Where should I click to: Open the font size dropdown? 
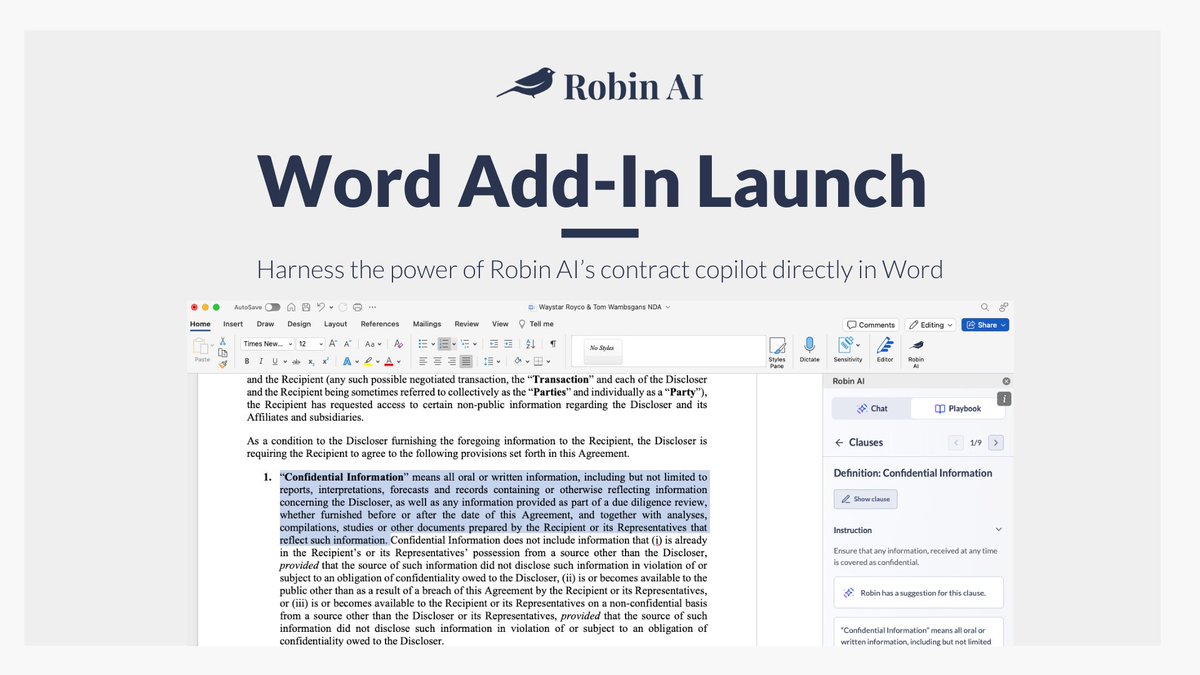coord(312,343)
